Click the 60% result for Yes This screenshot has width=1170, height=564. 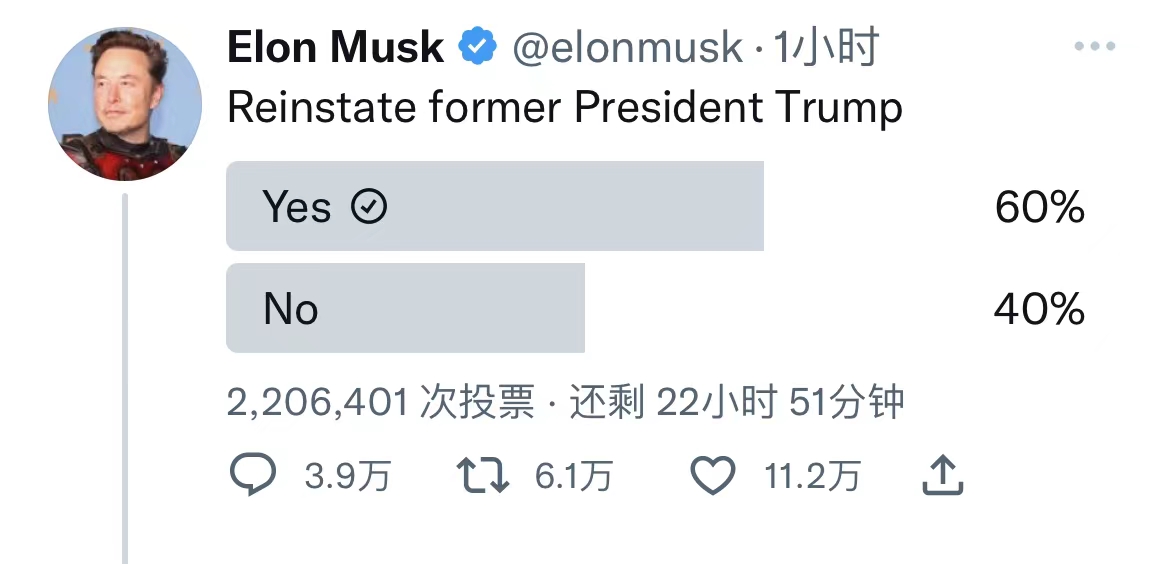[x=1039, y=207]
